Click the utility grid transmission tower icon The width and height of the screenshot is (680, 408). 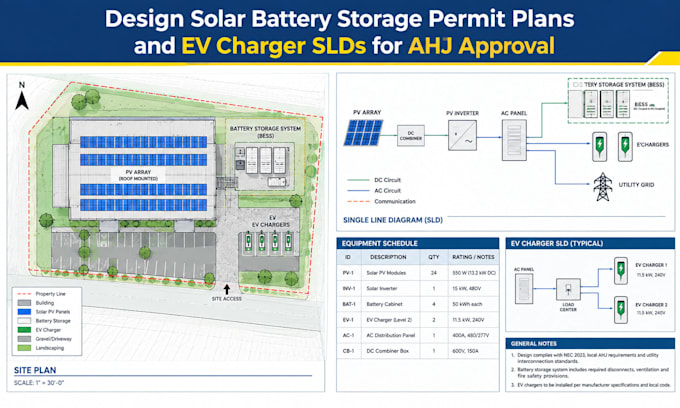(602, 187)
